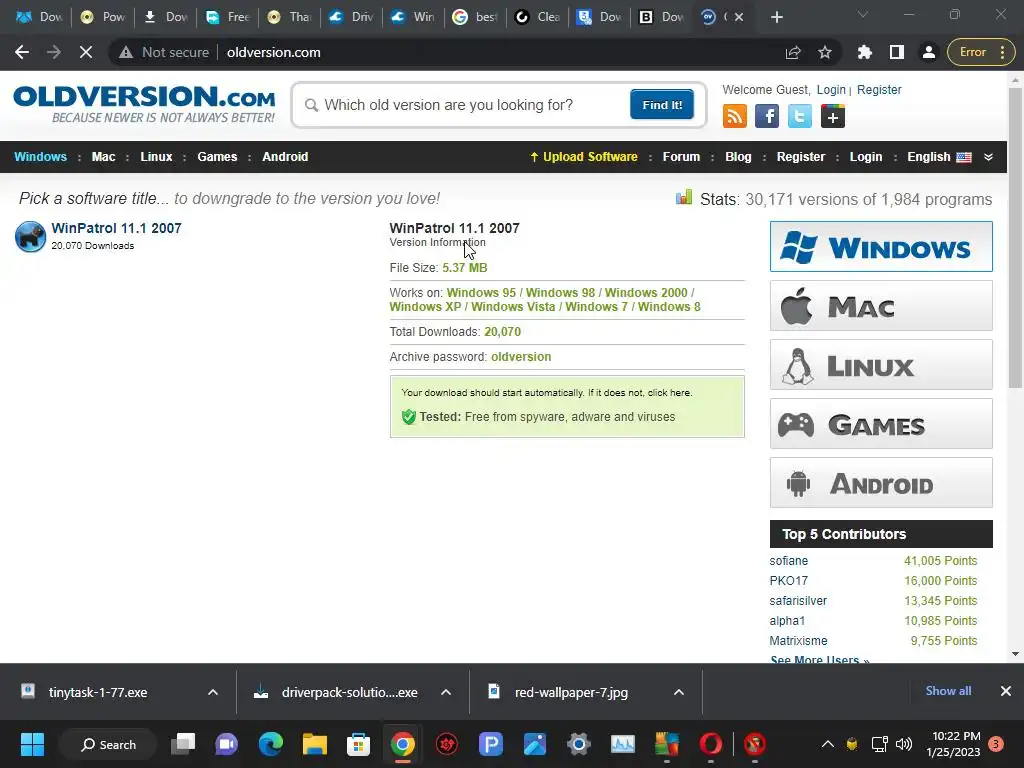Click Register link near Welcome Guest
This screenshot has width=1024, height=768.
coord(878,89)
